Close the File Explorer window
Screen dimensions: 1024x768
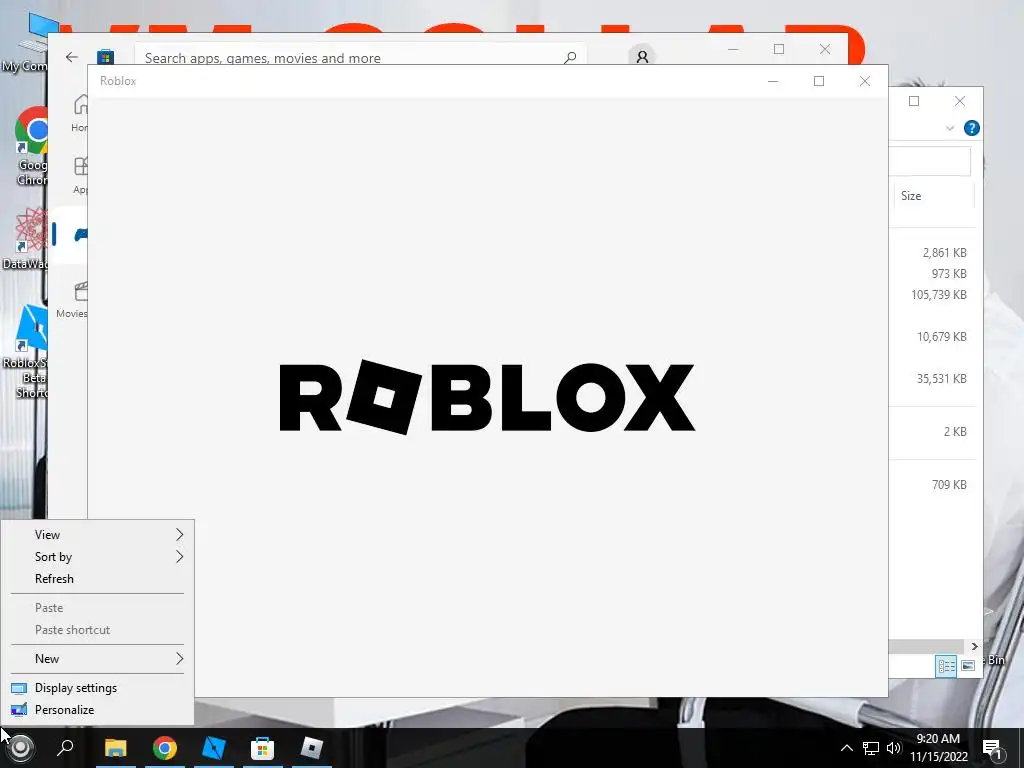pyautogui.click(x=959, y=101)
